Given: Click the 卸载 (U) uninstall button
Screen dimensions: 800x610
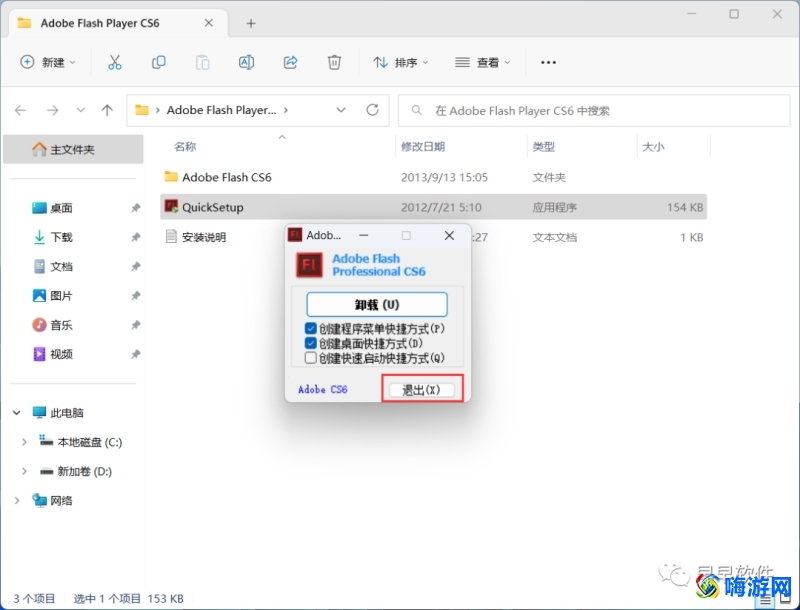Looking at the screenshot, I should click(x=377, y=304).
